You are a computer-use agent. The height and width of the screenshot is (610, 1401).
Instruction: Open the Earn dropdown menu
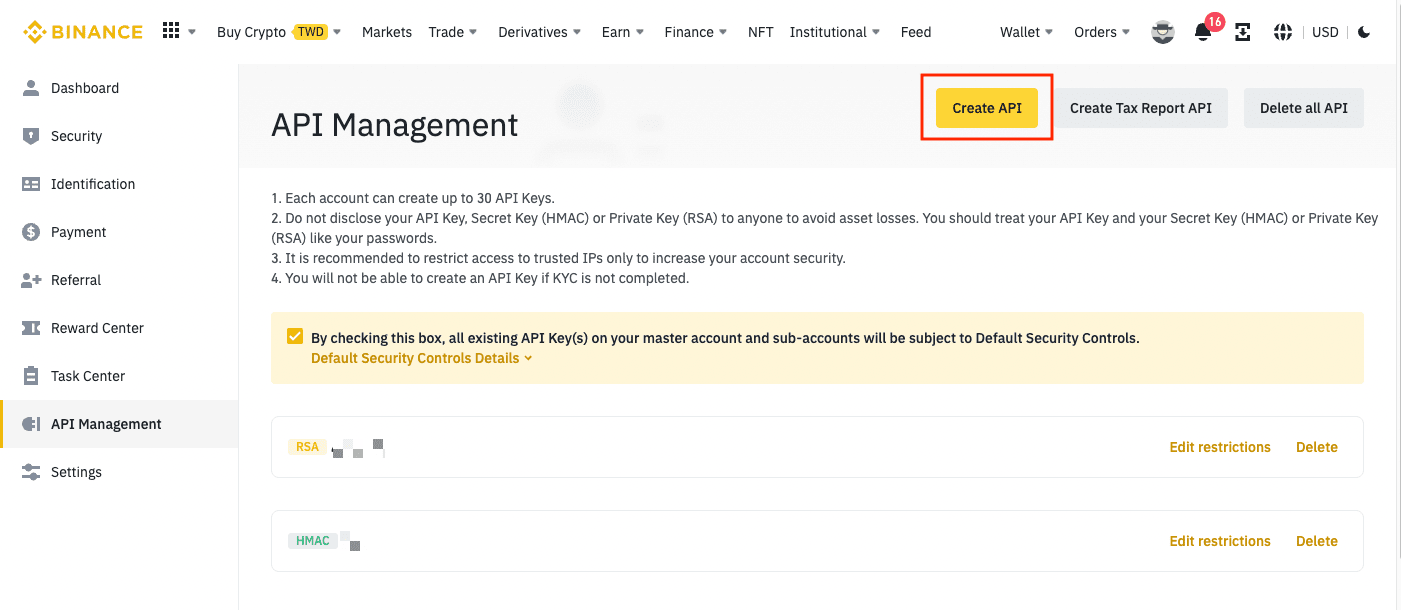tap(623, 32)
